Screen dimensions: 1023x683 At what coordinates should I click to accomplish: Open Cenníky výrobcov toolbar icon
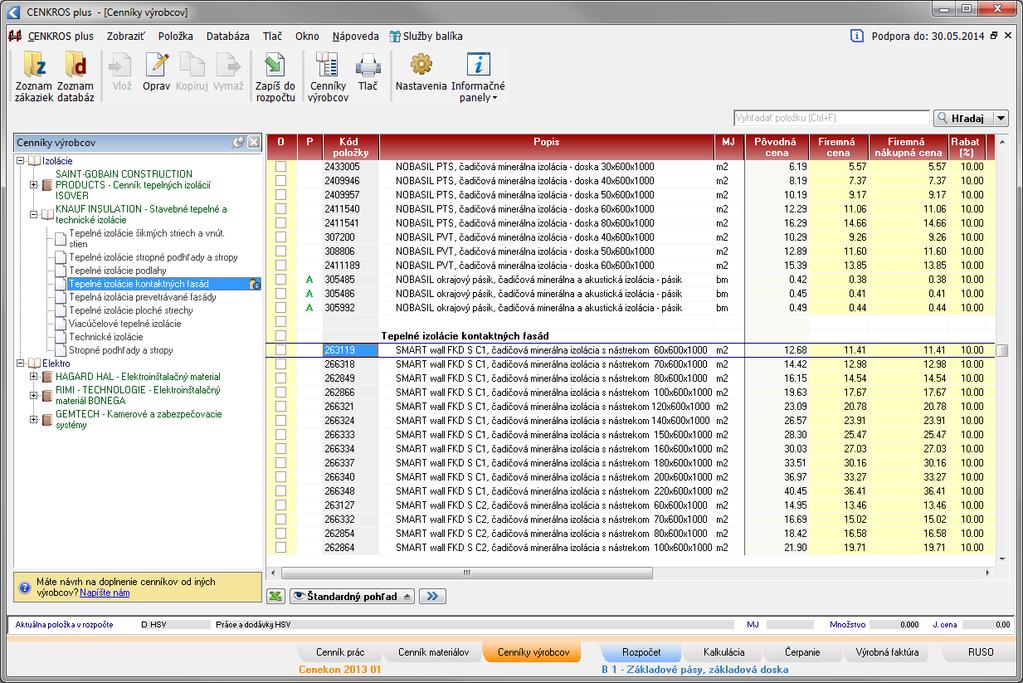pos(328,76)
